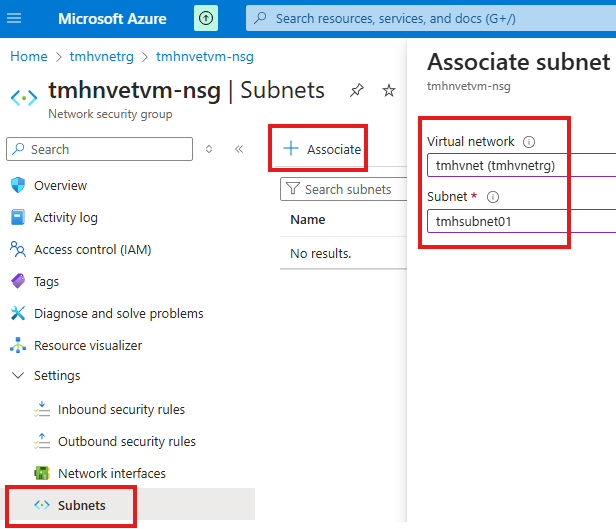The image size is (616, 529).
Task: Open the Virtual network dropdown tmhvnet
Action: tap(522, 165)
